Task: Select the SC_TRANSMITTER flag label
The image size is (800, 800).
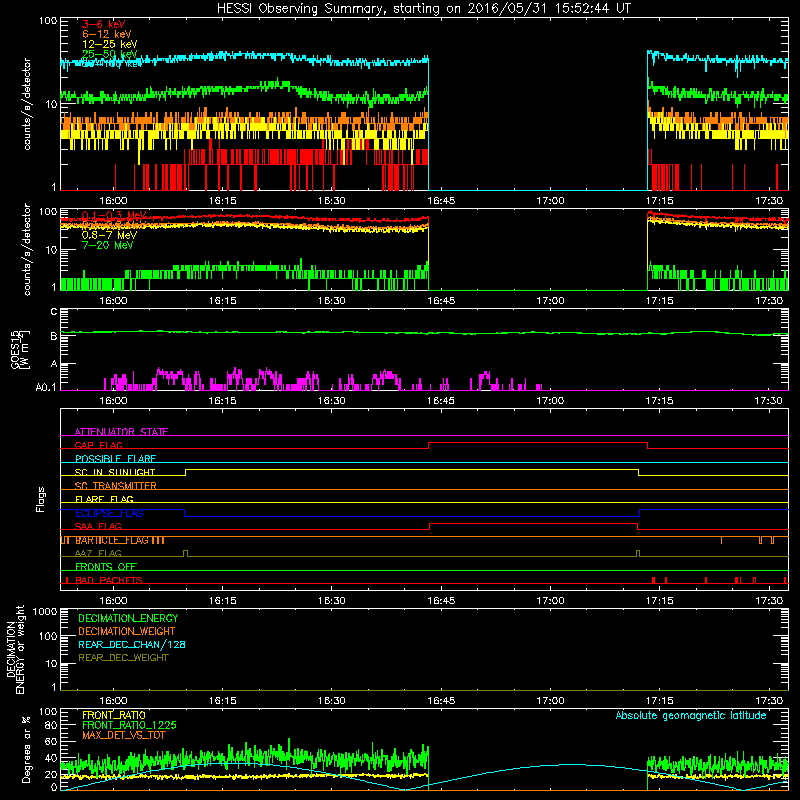Action: click(116, 486)
